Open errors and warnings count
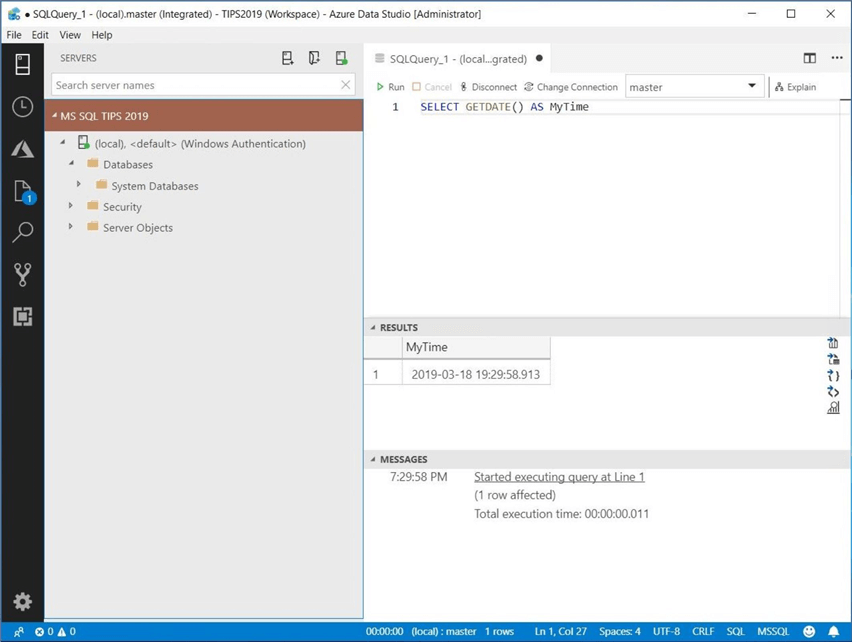 click(55, 632)
